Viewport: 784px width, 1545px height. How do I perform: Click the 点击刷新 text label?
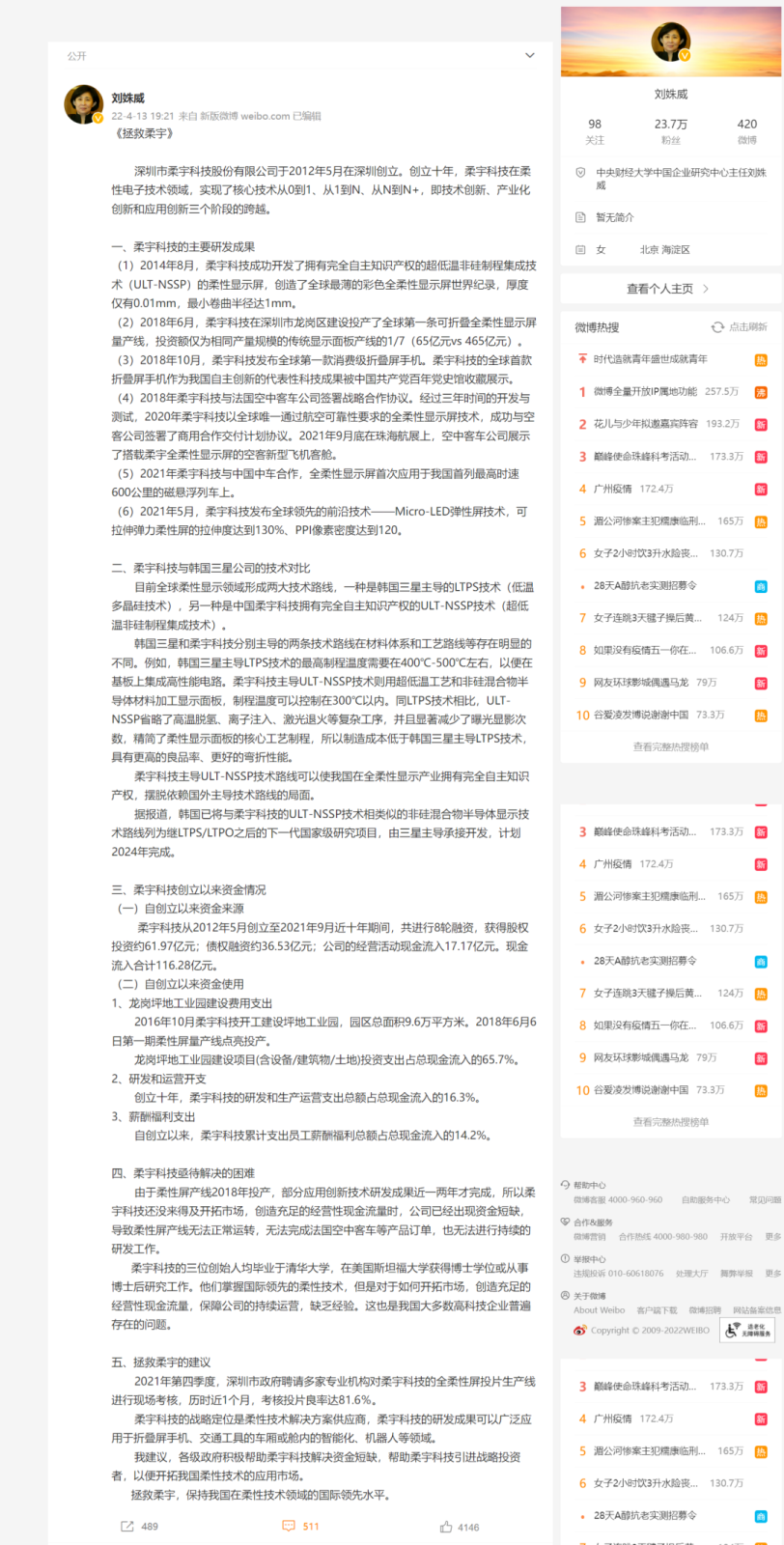tap(748, 327)
